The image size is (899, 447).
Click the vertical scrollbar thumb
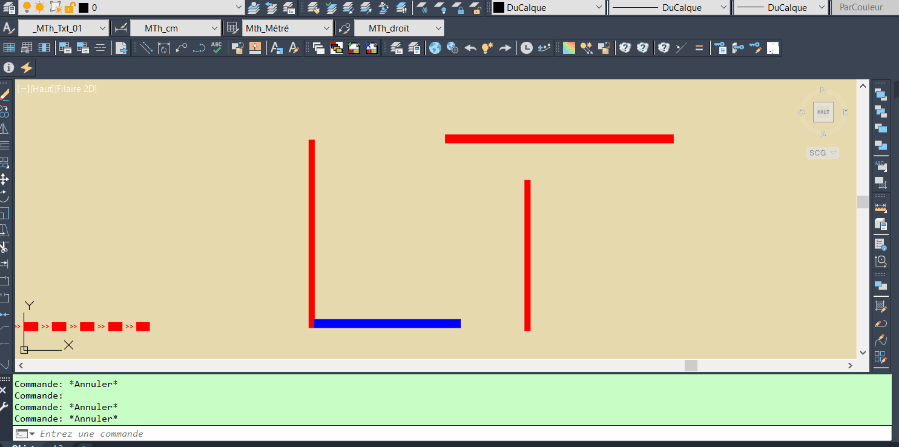tap(862, 202)
